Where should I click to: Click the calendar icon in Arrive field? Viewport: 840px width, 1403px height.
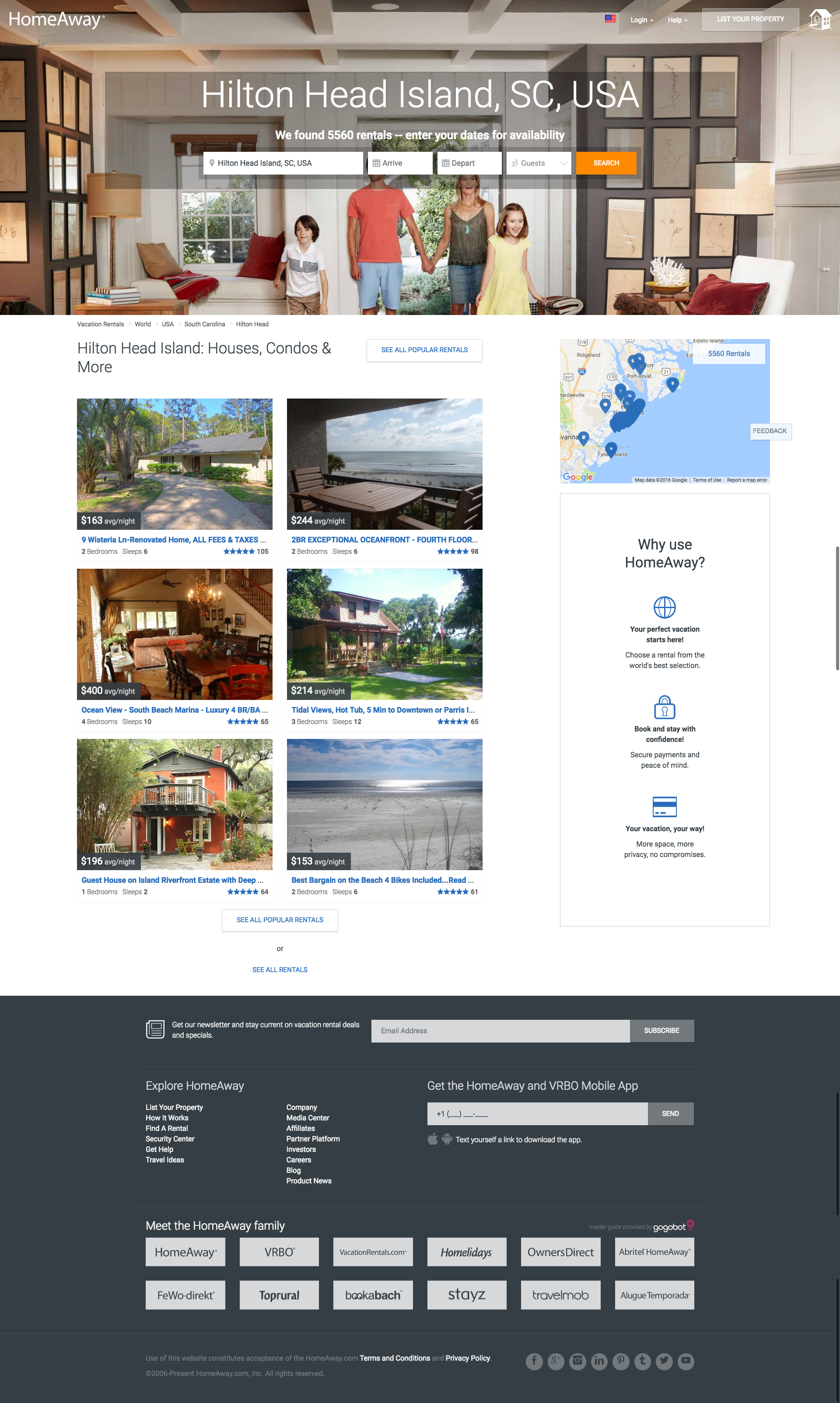376,163
